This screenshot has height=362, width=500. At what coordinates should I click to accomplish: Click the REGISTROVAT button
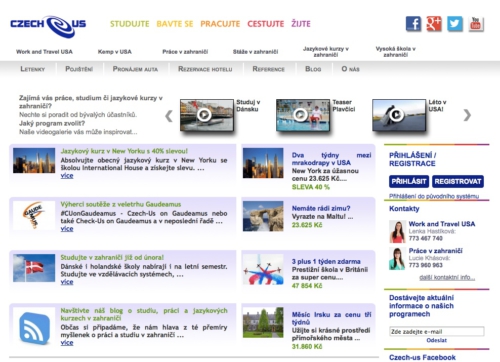coord(458,181)
